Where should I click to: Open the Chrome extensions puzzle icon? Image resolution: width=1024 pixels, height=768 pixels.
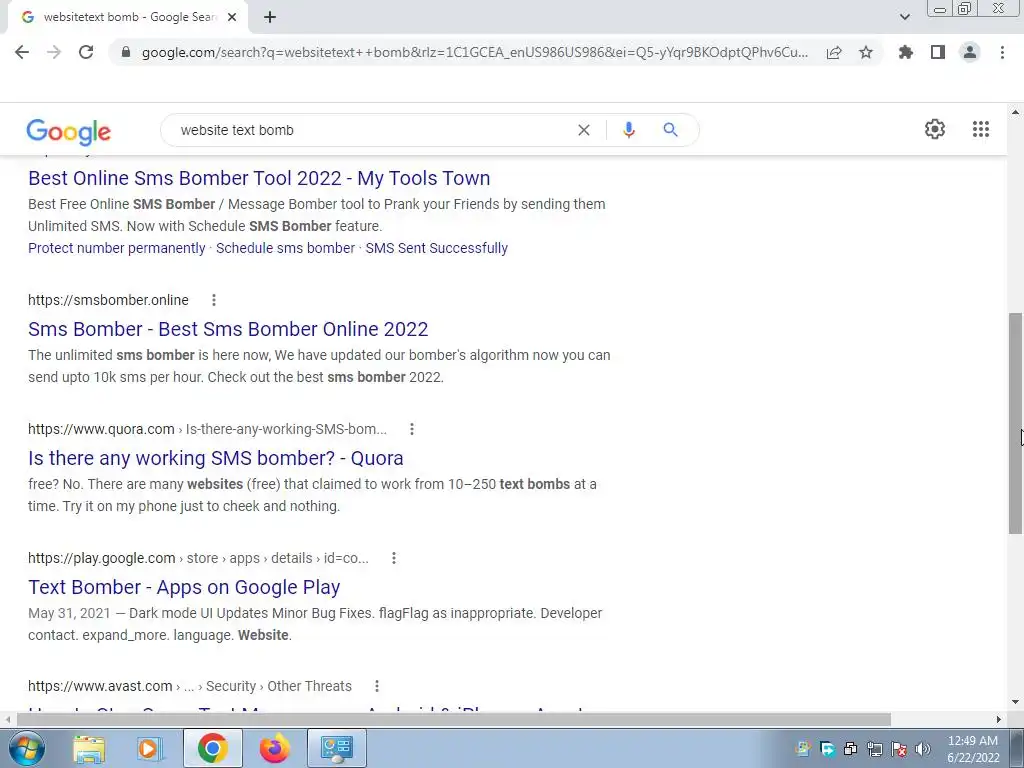coord(906,52)
